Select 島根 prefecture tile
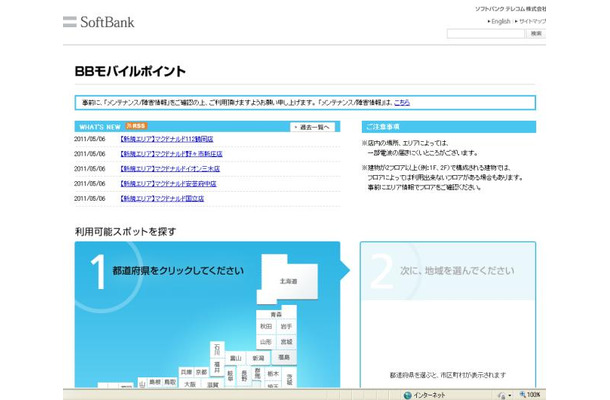The image size is (610, 400). (x=155, y=382)
